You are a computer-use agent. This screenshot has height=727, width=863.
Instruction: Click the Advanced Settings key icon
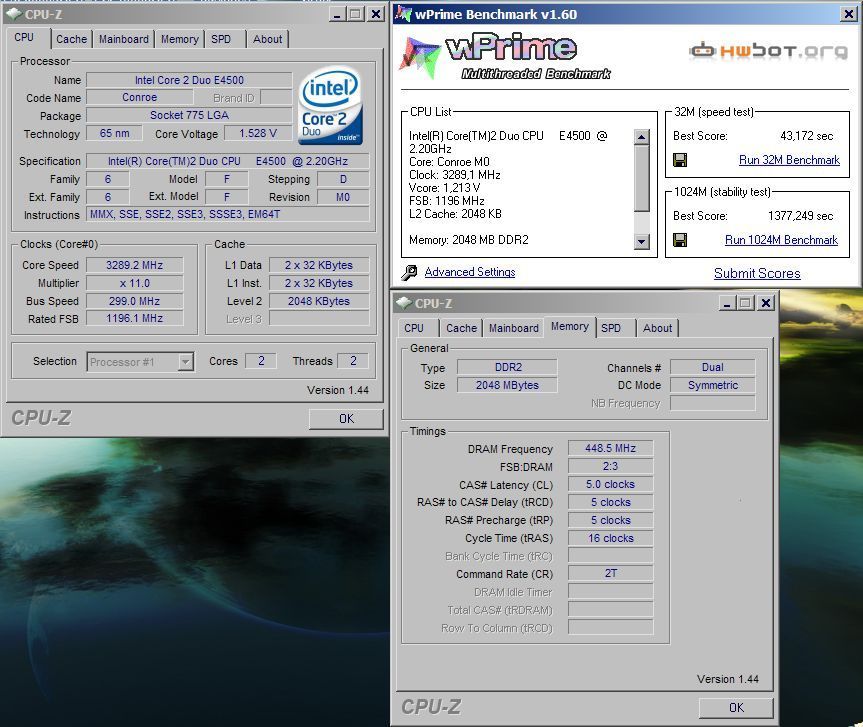(409, 272)
